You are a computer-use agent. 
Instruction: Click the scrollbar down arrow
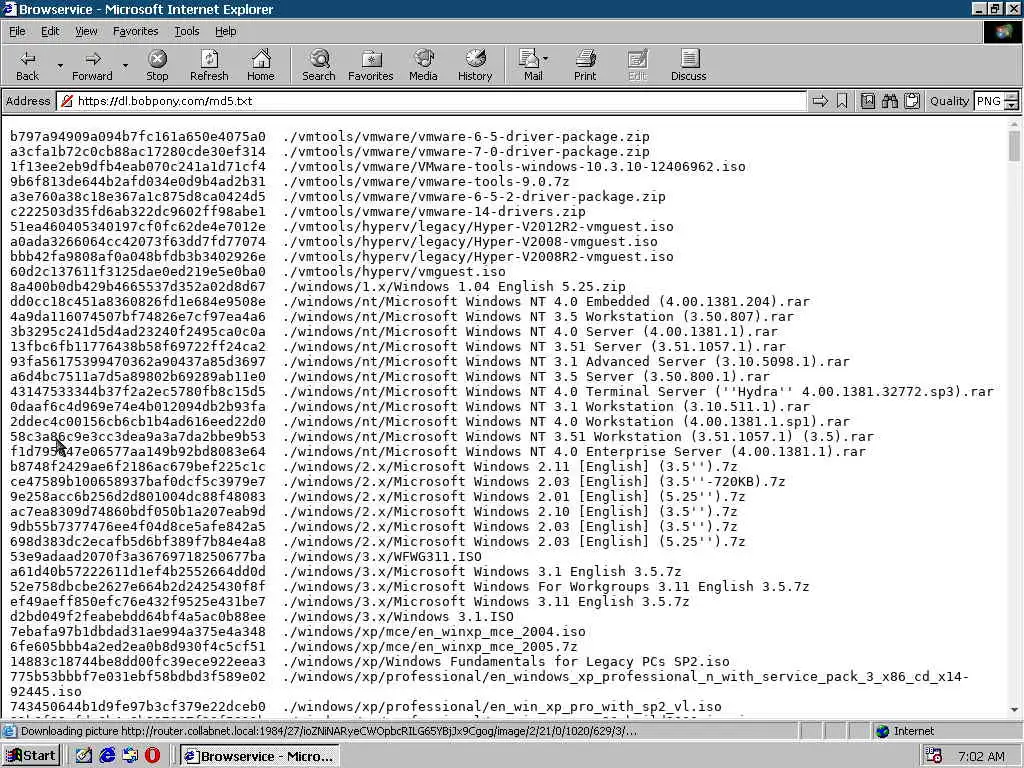click(1014, 709)
